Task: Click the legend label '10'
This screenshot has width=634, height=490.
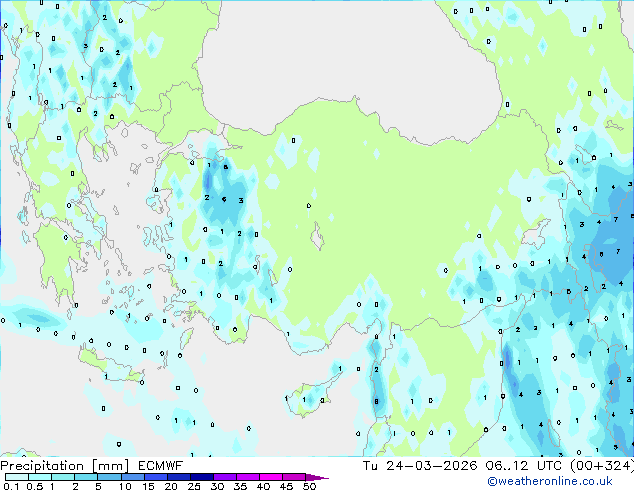Action: 125,486
